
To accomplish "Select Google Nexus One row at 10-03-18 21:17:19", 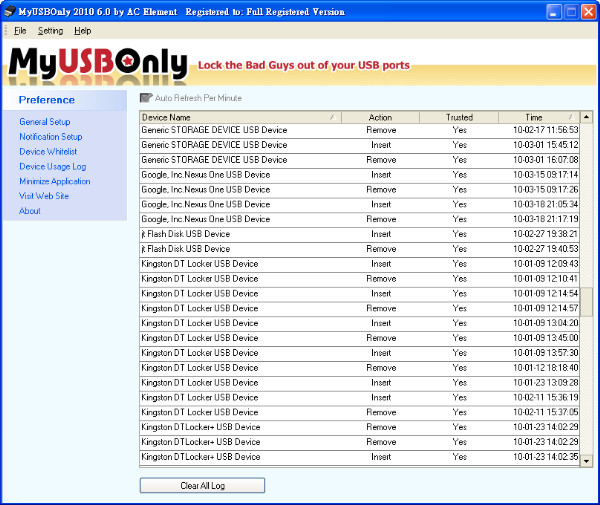I will click(359, 219).
